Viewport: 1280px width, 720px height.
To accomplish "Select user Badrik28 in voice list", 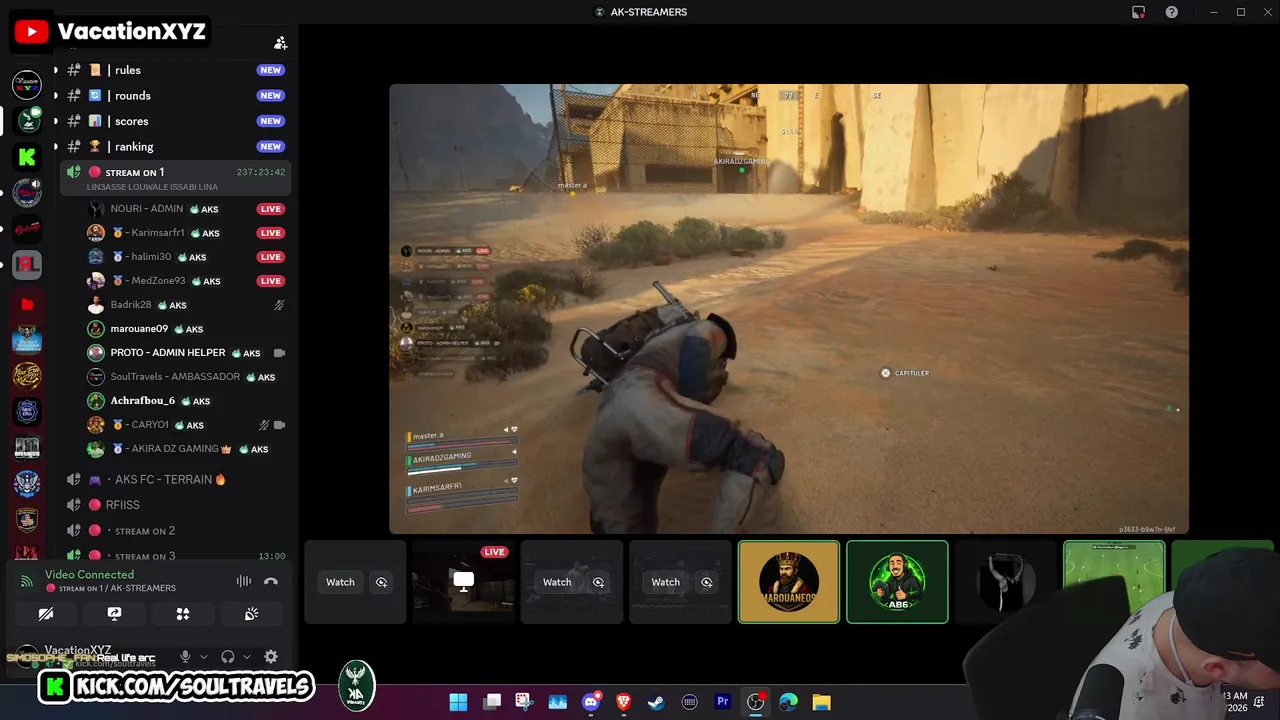I will pos(187,305).
